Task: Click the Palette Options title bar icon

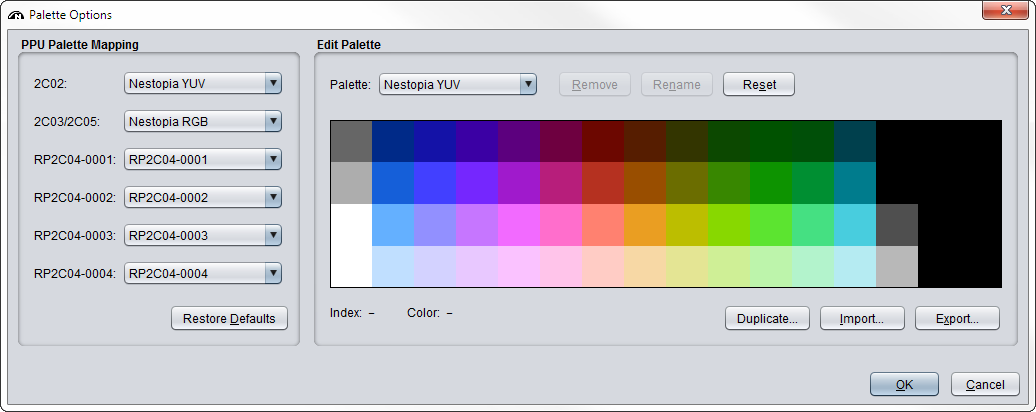Action: point(15,15)
